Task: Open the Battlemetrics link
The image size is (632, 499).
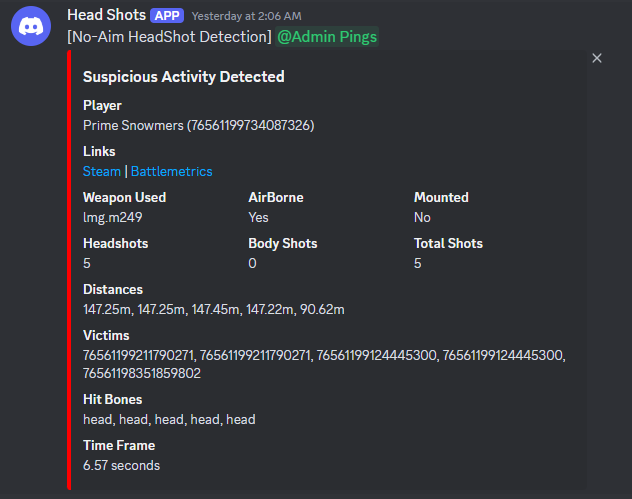Action: [x=171, y=171]
